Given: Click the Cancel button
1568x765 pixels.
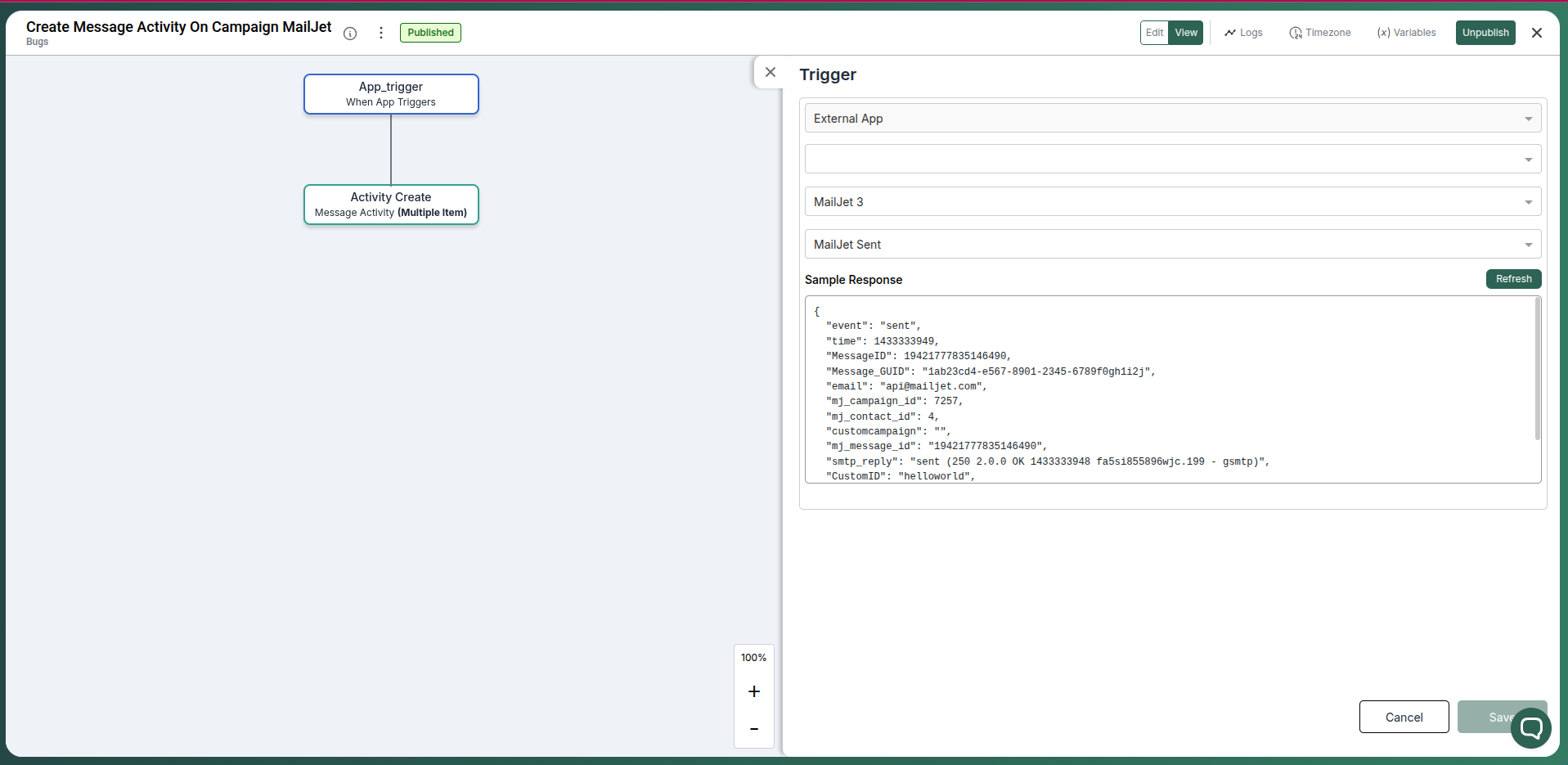Looking at the screenshot, I should click(x=1404, y=717).
